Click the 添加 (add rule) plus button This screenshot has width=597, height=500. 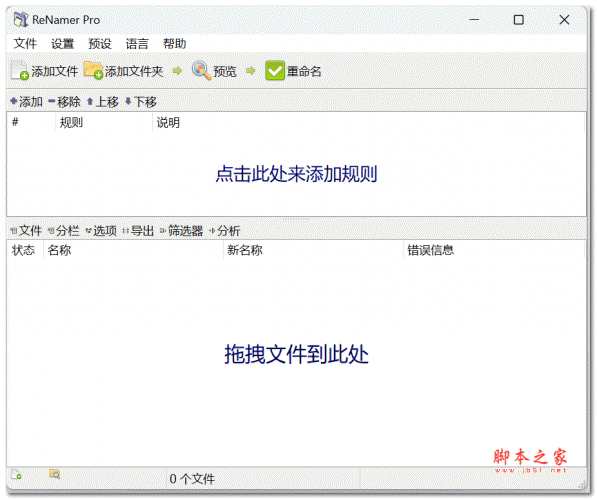26,102
